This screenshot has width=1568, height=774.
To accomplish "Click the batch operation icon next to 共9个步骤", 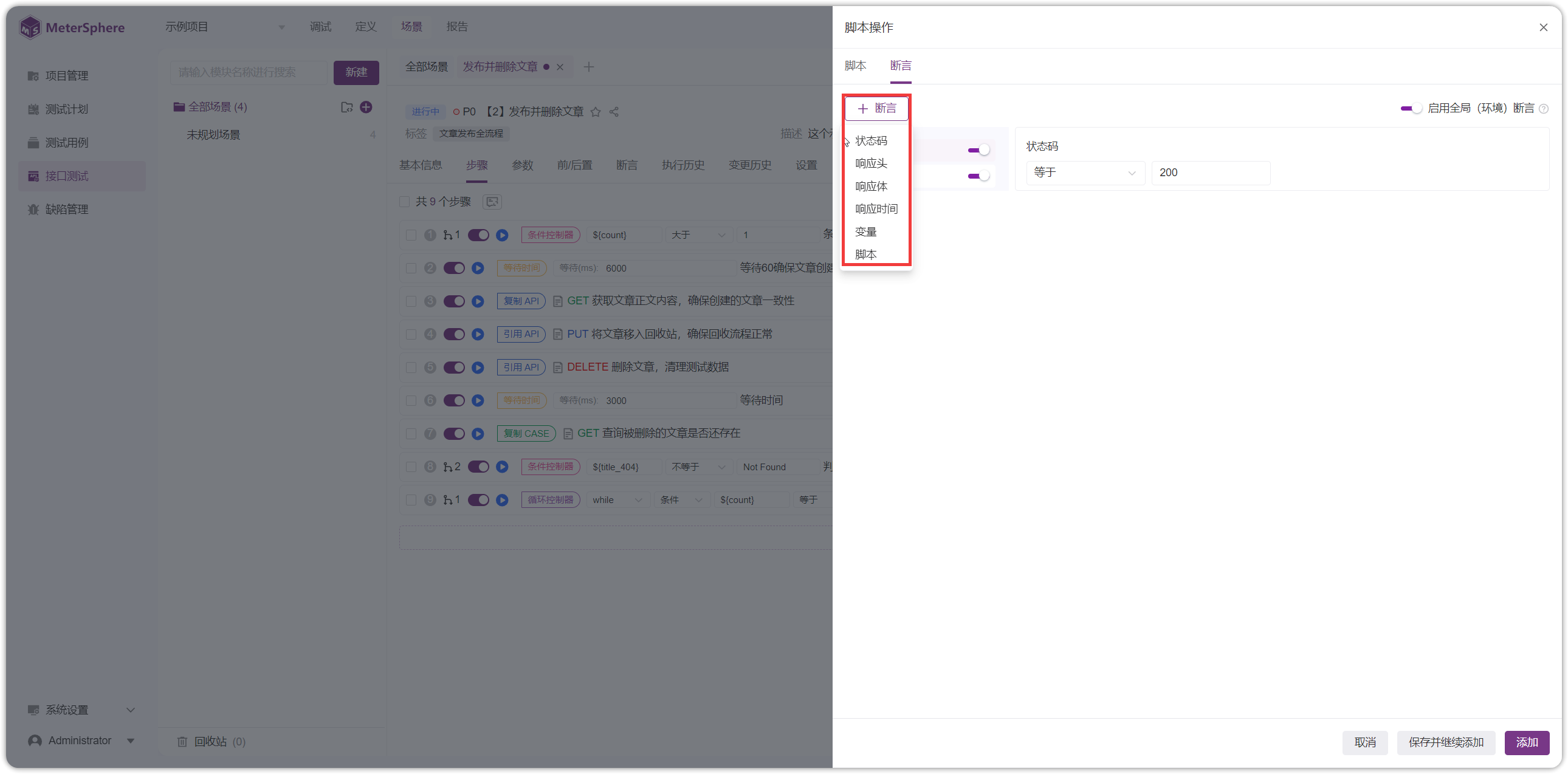I will [x=492, y=202].
